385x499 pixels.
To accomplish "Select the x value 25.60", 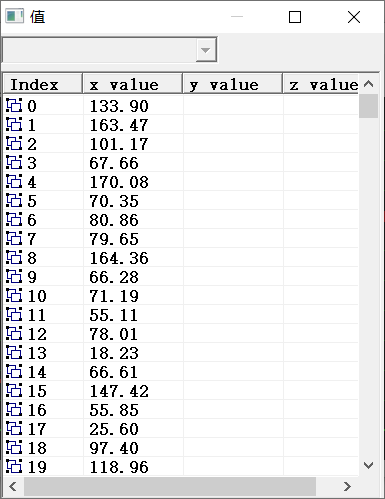I will 114,429.
